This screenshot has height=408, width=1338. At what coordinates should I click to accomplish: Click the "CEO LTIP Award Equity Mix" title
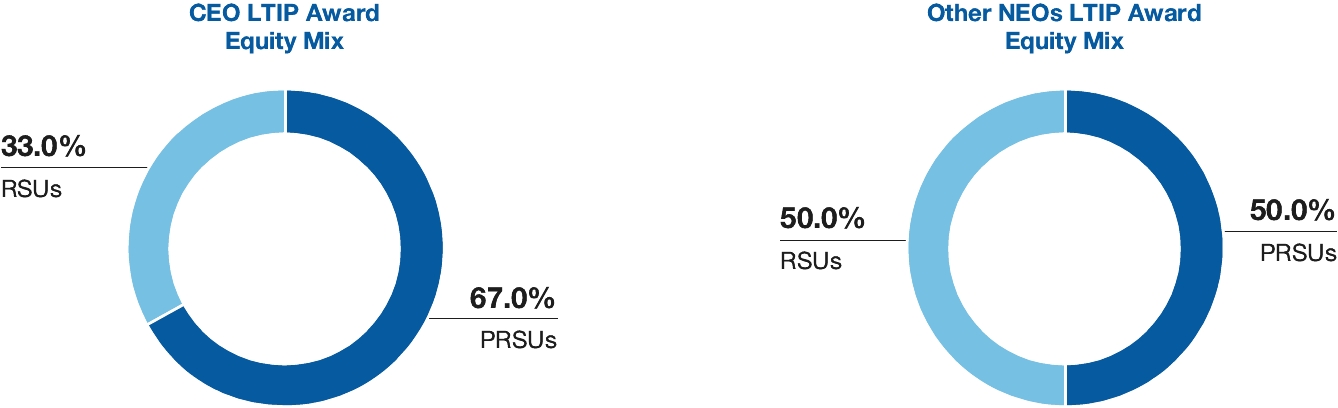[285, 29]
